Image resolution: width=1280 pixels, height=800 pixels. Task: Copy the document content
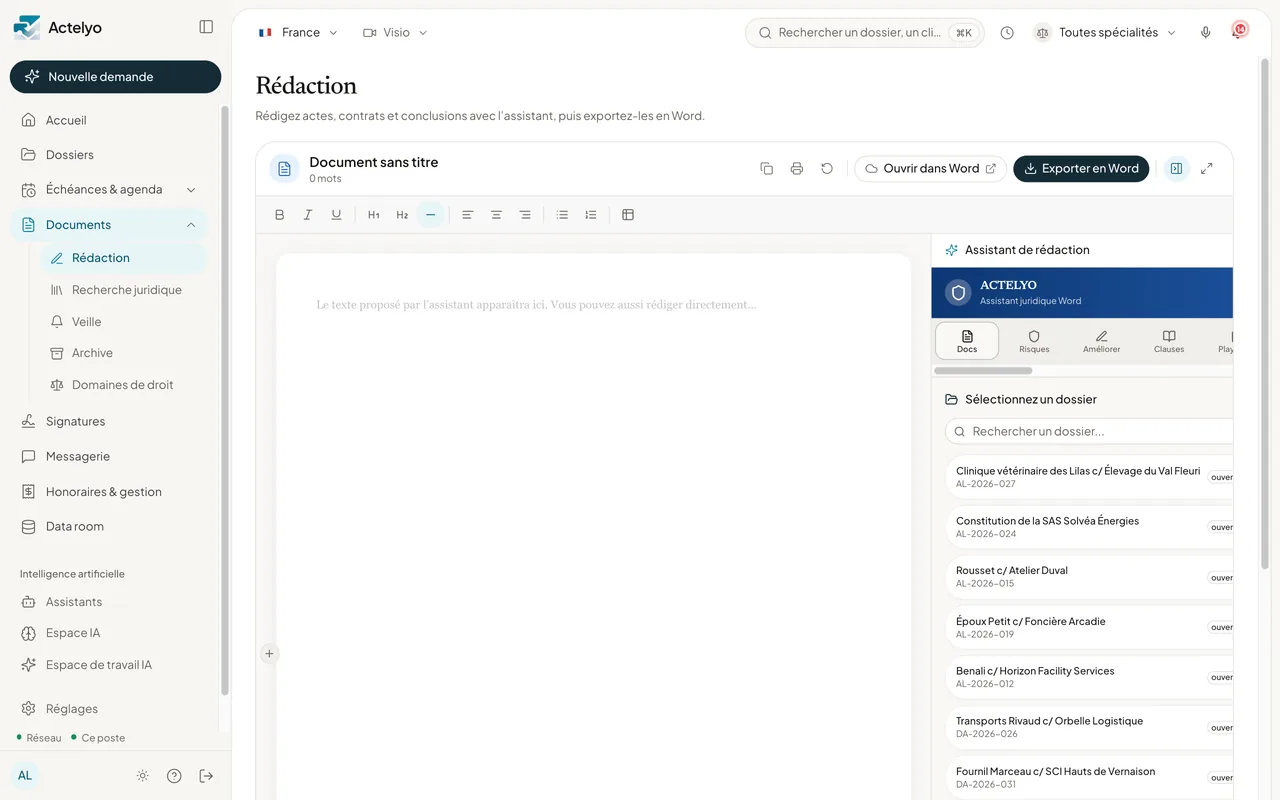point(767,169)
